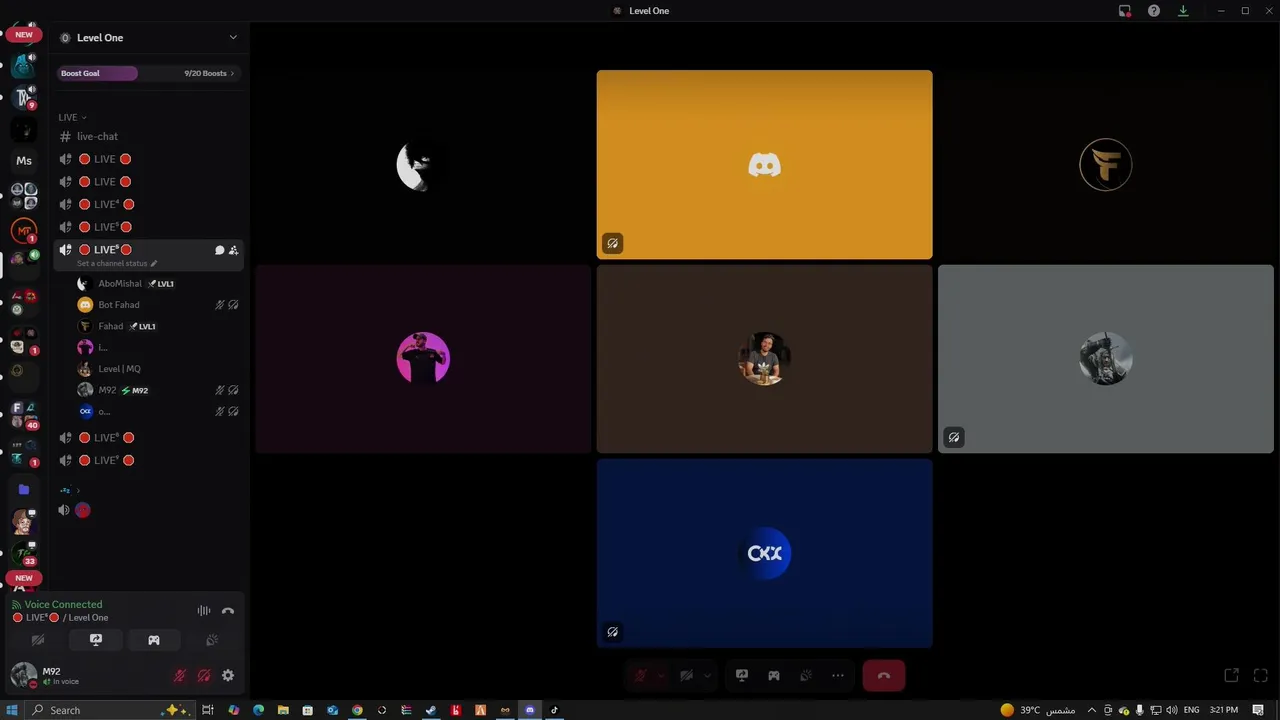Open soundboard from the bottom call bar
The height and width of the screenshot is (720, 1280).
point(806,676)
